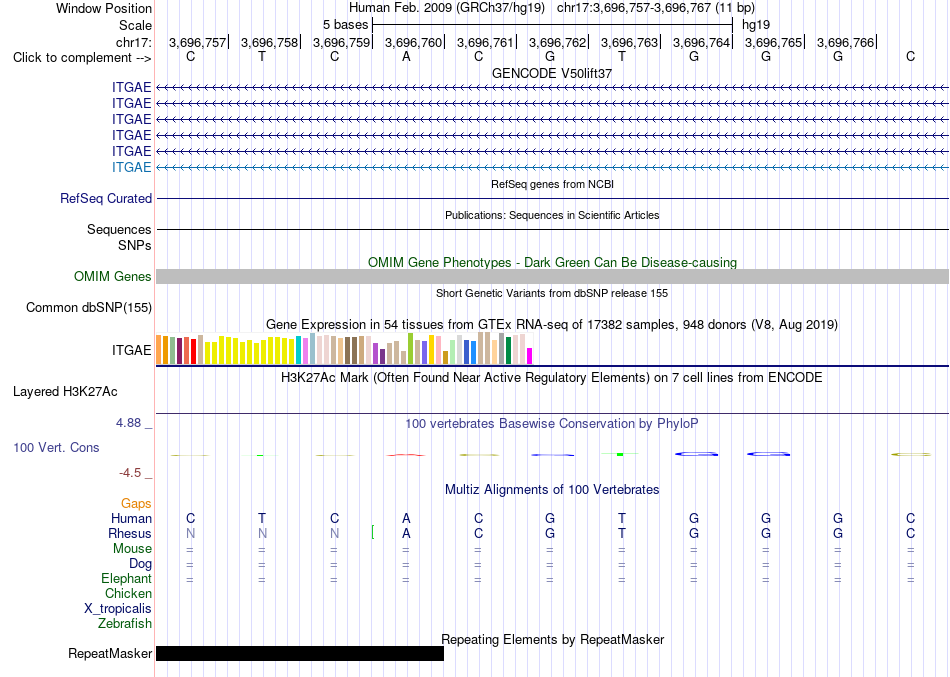Click the orange Gaps label
The image size is (950, 677).
(x=136, y=504)
